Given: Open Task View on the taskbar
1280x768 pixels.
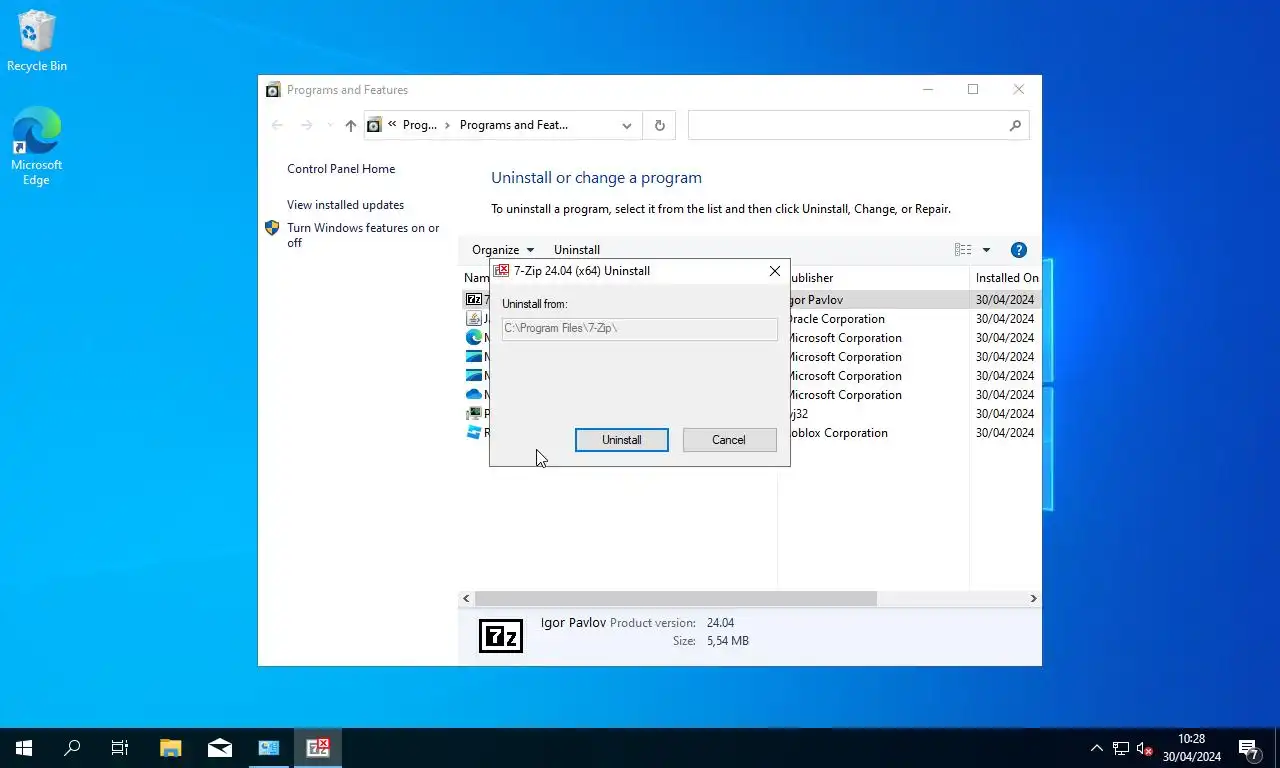Looking at the screenshot, I should click(x=120, y=748).
